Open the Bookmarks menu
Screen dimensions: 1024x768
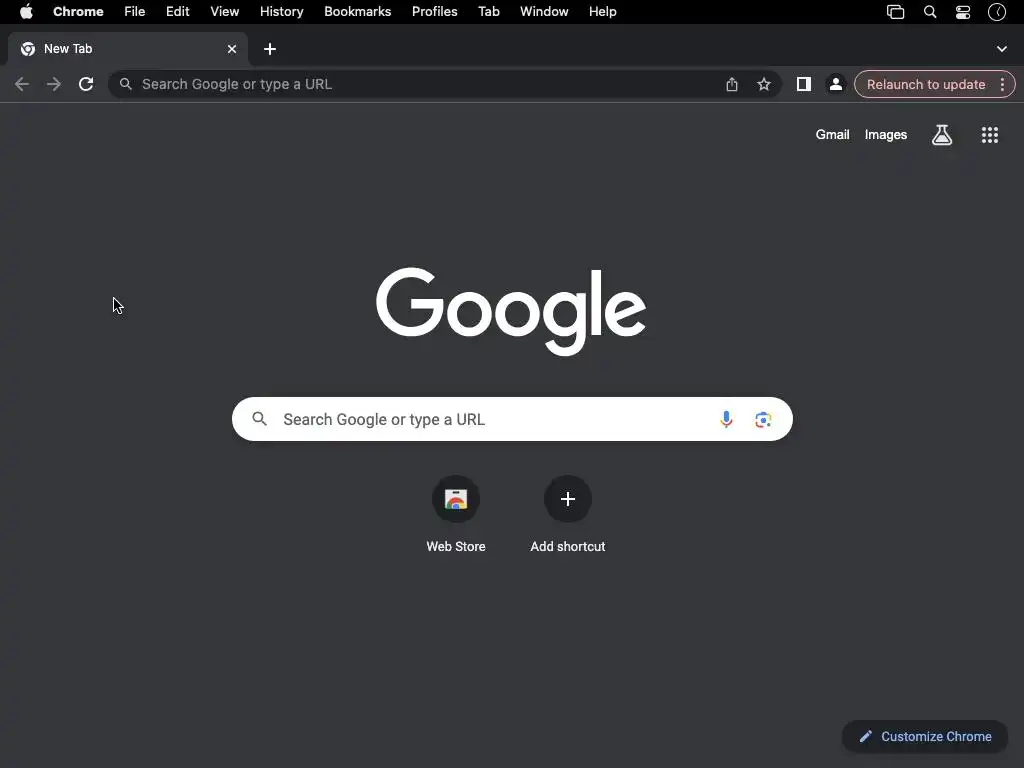click(358, 12)
